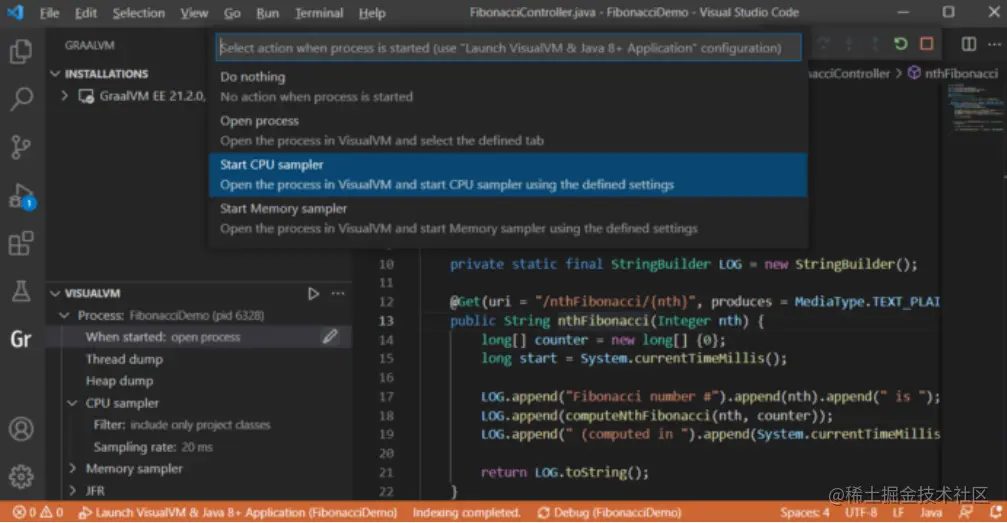Open the Search view in activity bar

(x=21, y=99)
